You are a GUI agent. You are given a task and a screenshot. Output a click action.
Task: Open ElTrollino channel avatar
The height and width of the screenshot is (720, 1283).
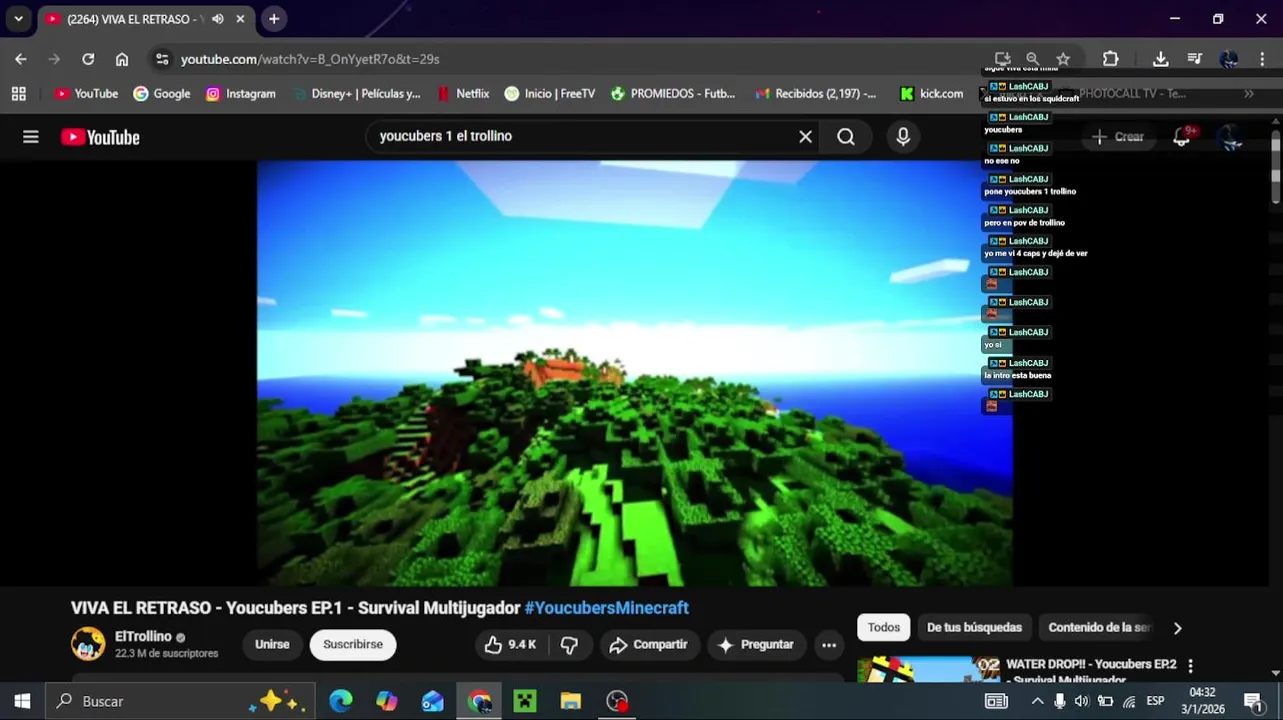88,644
